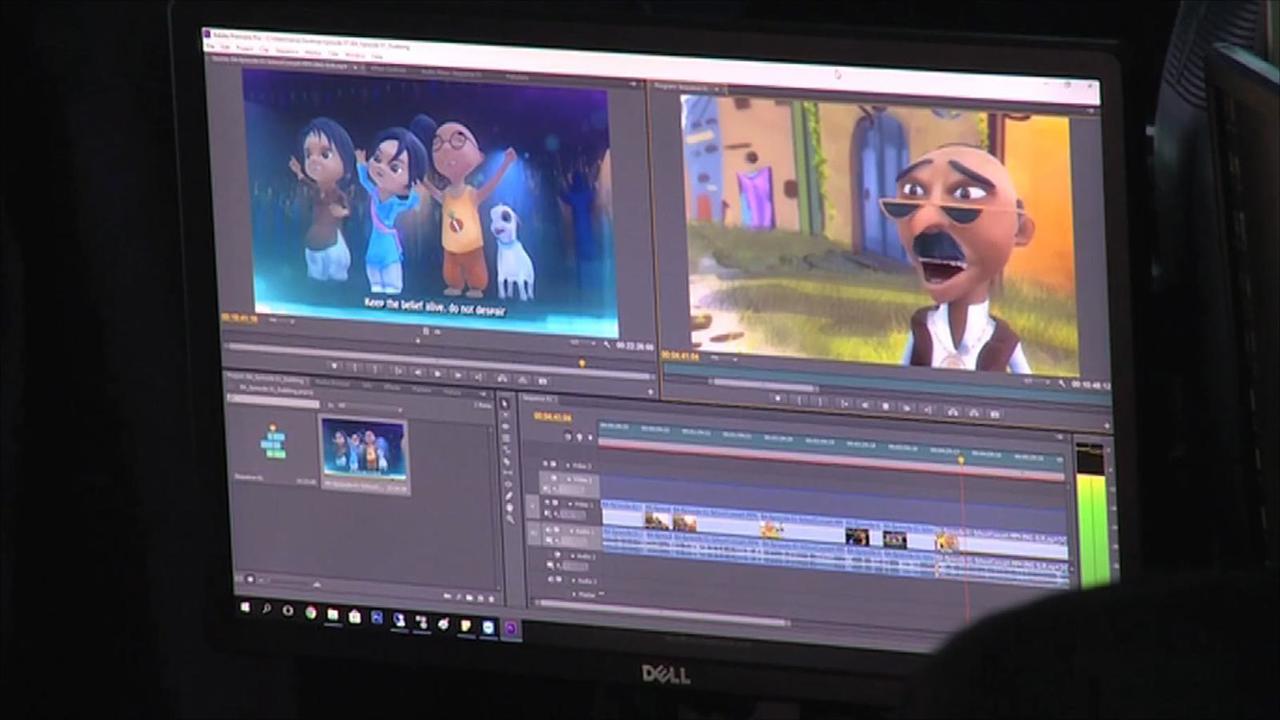1280x720 pixels.
Task: Toggle Video 3 track output eye
Action: point(545,464)
